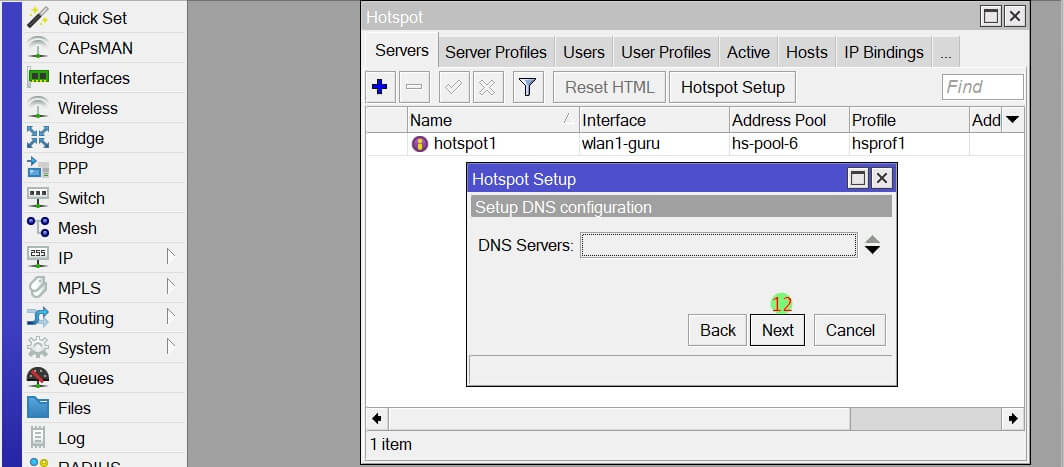Open Wireless from the sidebar

[87, 108]
